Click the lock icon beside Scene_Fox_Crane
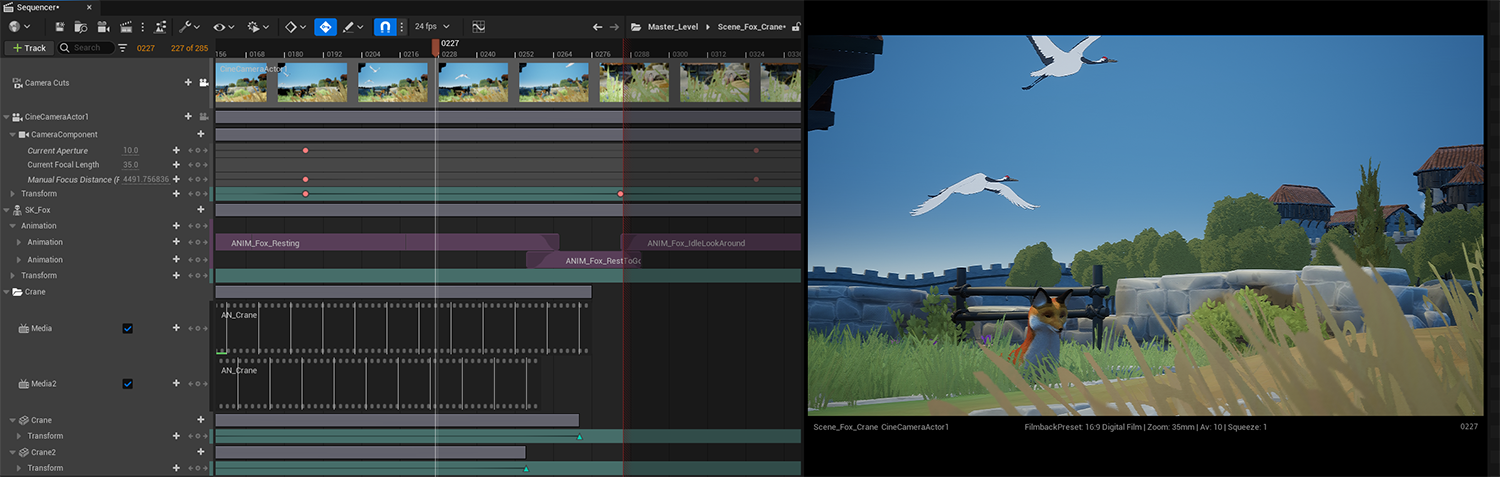This screenshot has width=1500, height=477. pyautogui.click(x=795, y=27)
